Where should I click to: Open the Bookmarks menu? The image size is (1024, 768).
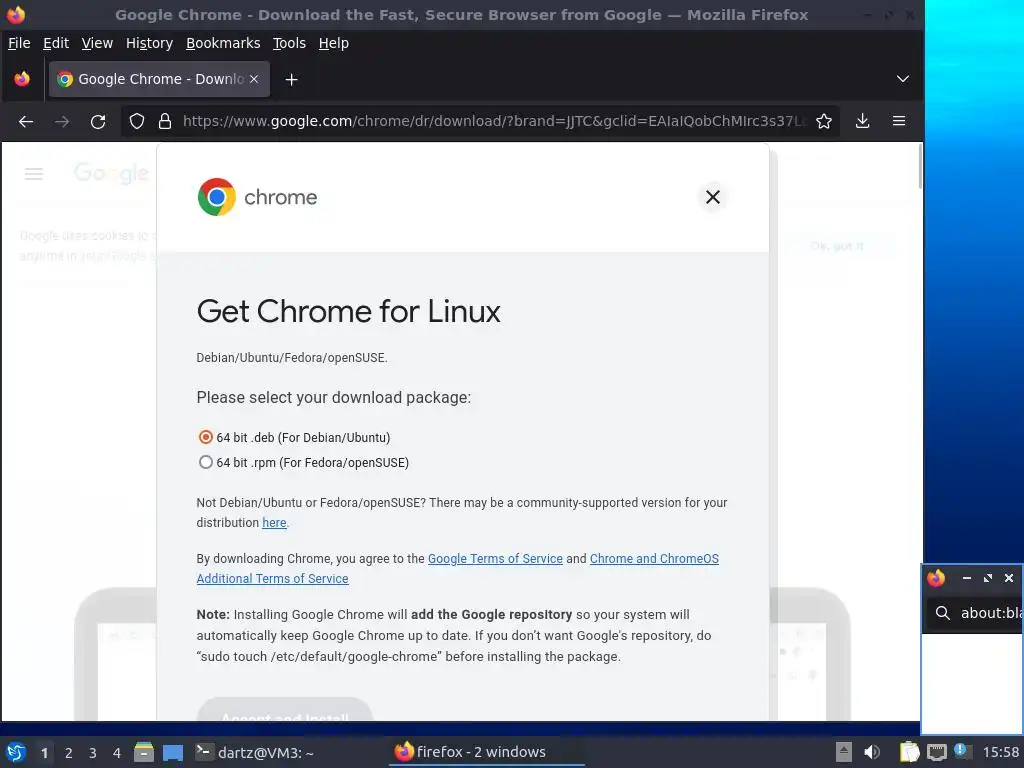pyautogui.click(x=223, y=43)
